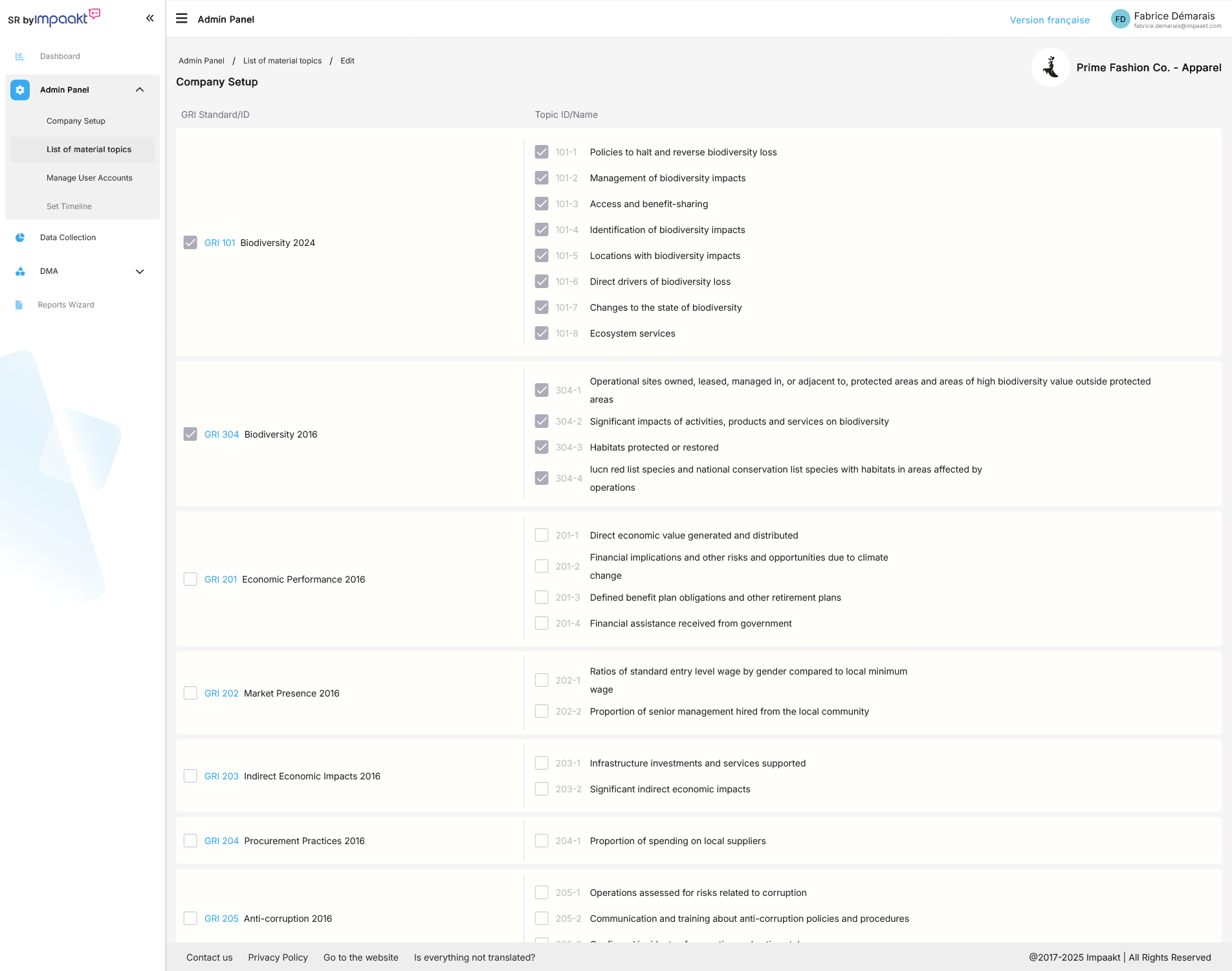Uncheck GRI 101 Biodiversity 2024 checkbox

coord(190,243)
